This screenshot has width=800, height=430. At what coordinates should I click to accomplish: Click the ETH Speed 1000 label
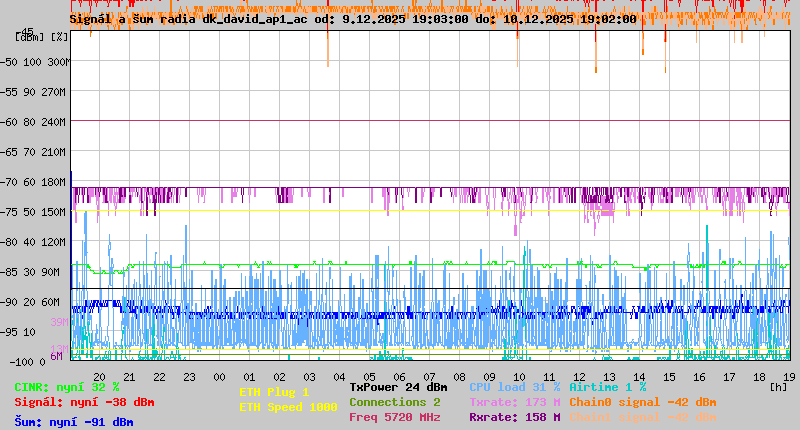coord(288,407)
